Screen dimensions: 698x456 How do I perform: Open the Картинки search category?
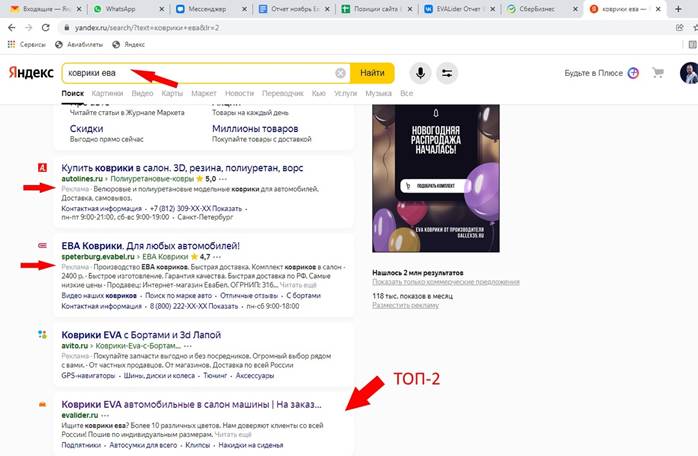point(107,93)
